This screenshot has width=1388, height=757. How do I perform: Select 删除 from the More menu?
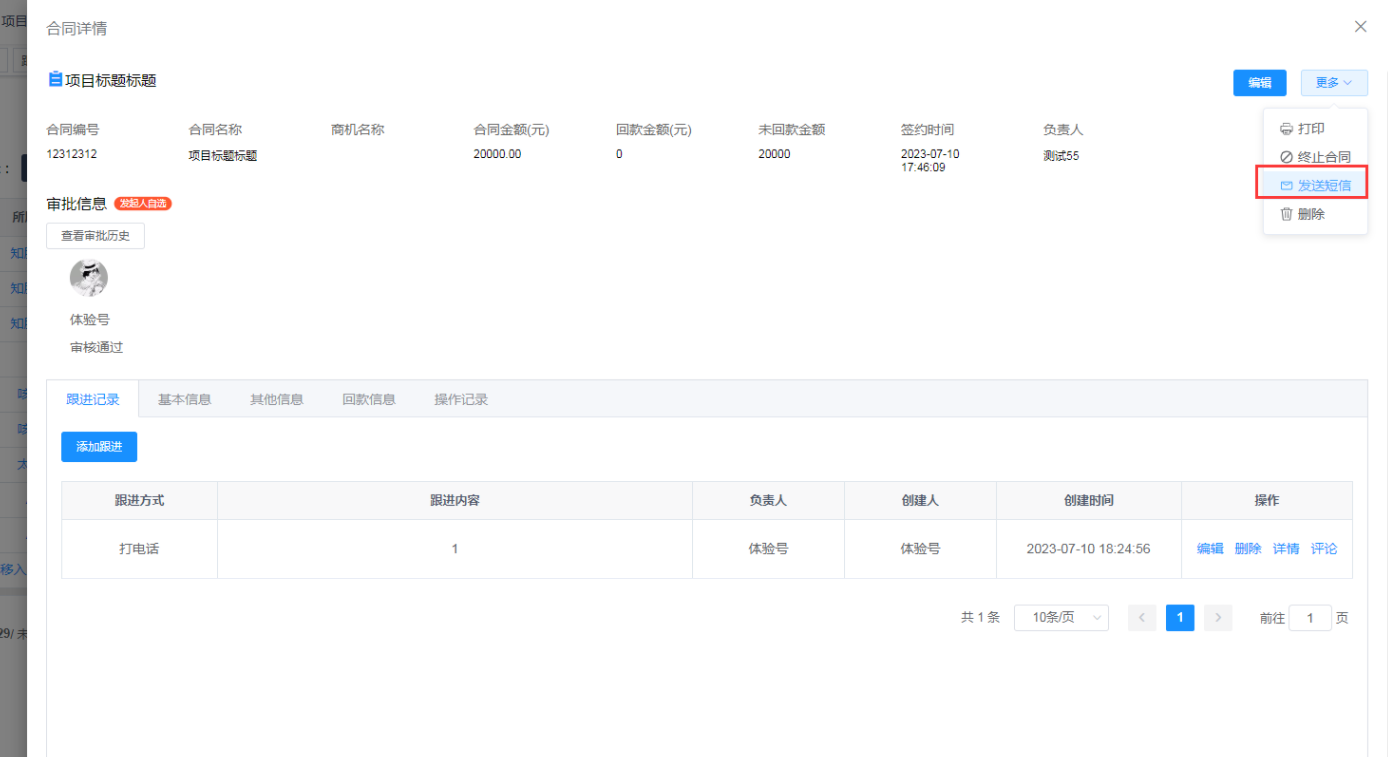(1313, 212)
